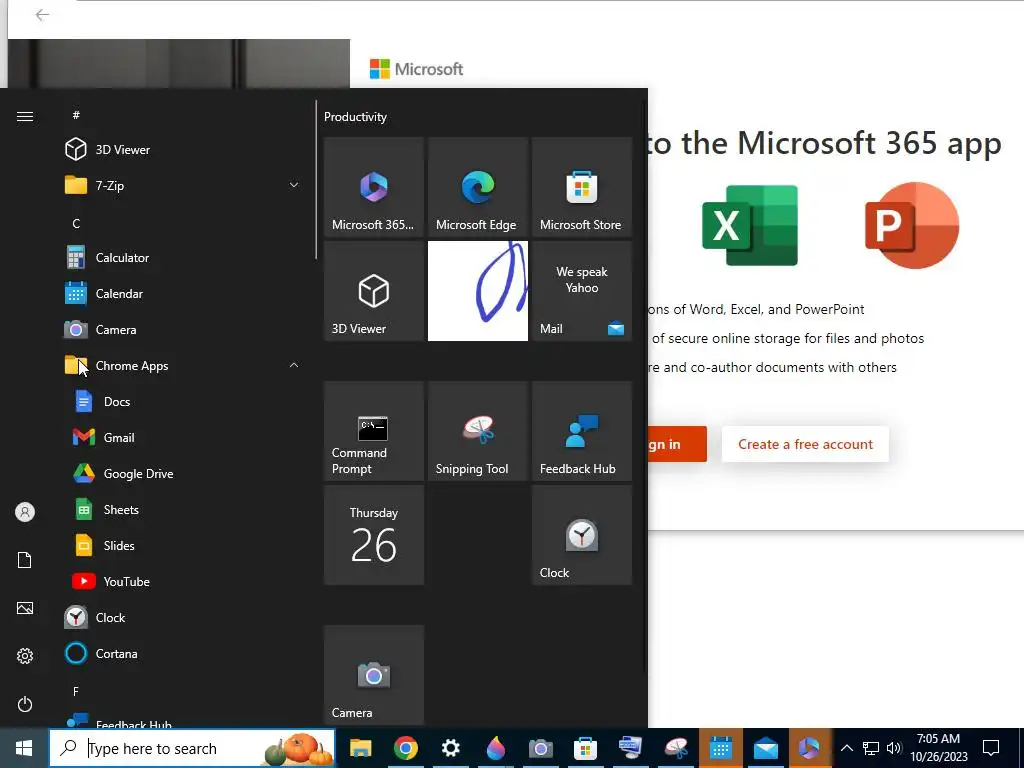Image resolution: width=1024 pixels, height=768 pixels.
Task: Open 3D Viewer from the app list
Action: click(x=183, y=150)
